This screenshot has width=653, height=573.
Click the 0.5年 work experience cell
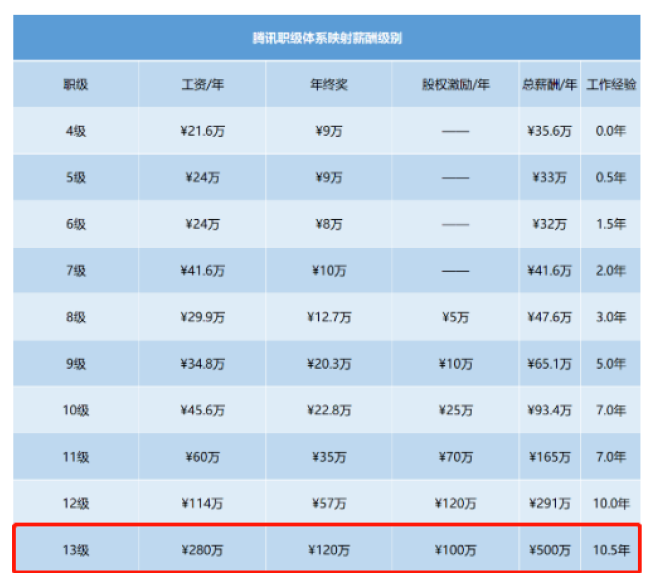coord(610,177)
